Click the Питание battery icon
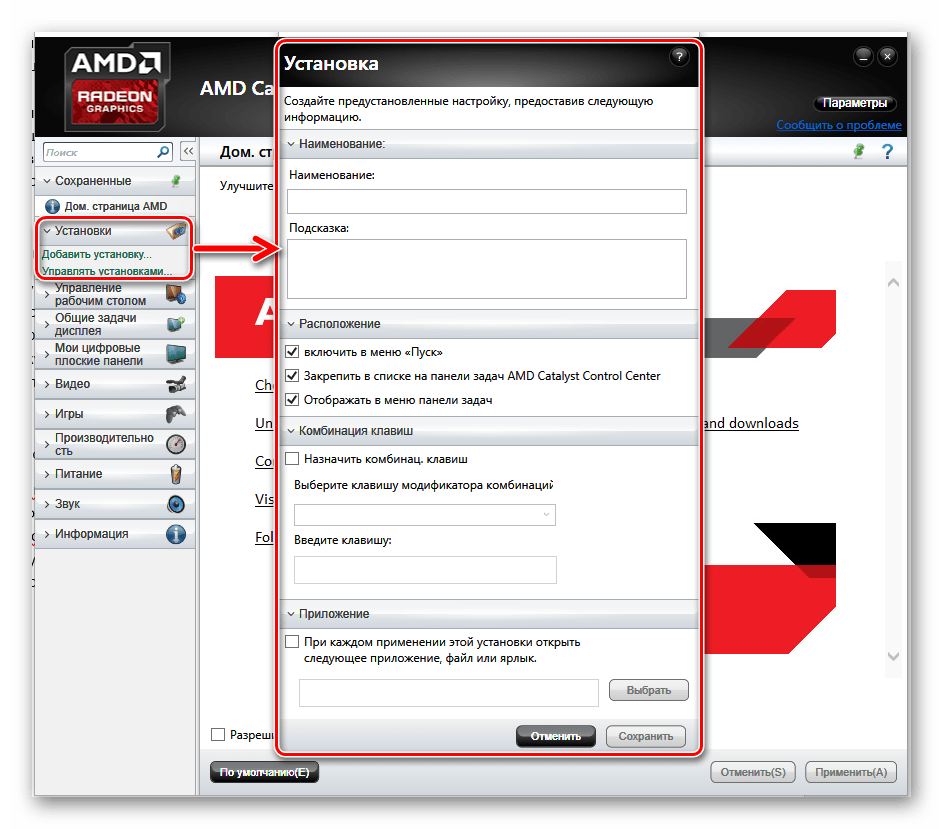This screenshot has height=829, width=943. pos(176,474)
